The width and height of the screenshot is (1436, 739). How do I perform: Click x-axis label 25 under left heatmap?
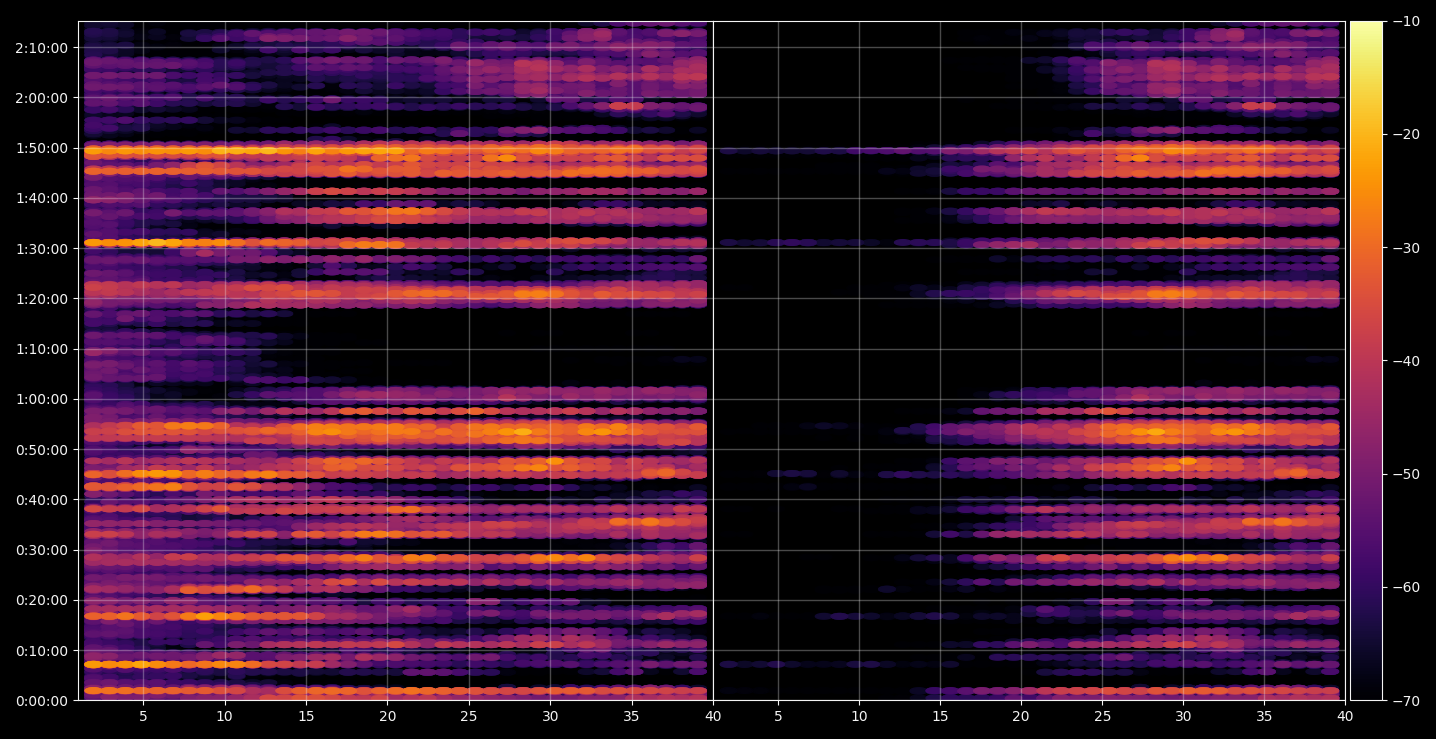(469, 717)
